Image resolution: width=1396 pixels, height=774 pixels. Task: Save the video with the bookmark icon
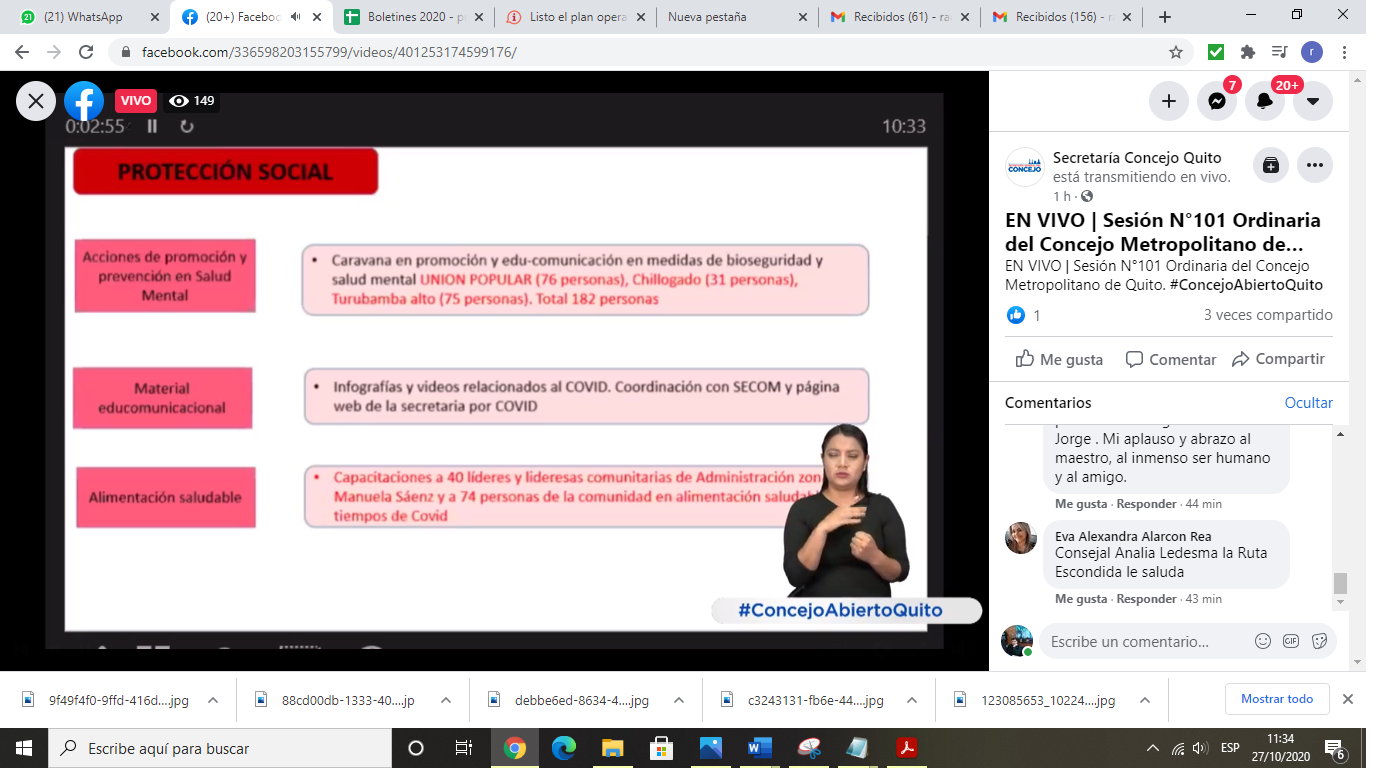1270,165
